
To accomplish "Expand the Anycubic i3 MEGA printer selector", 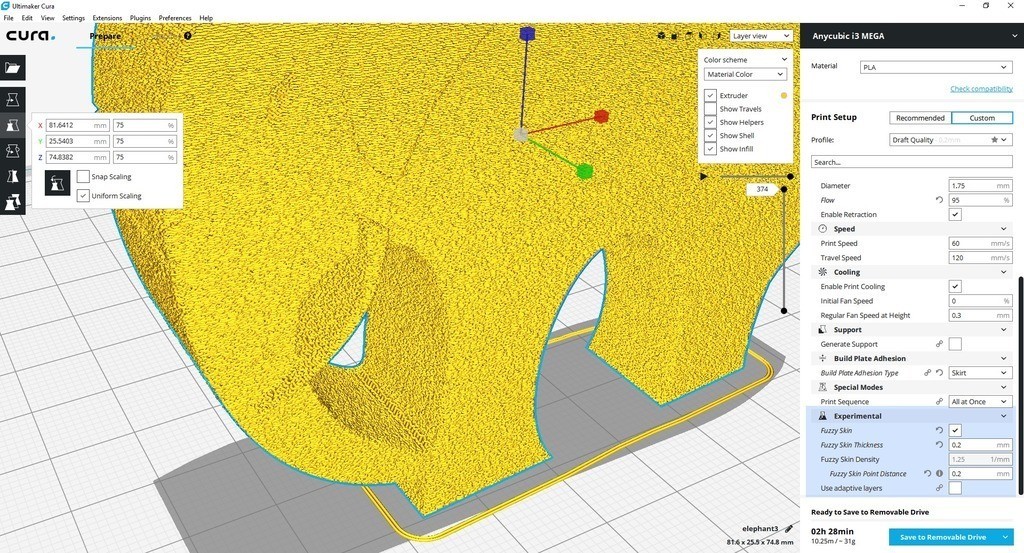I will (x=912, y=36).
